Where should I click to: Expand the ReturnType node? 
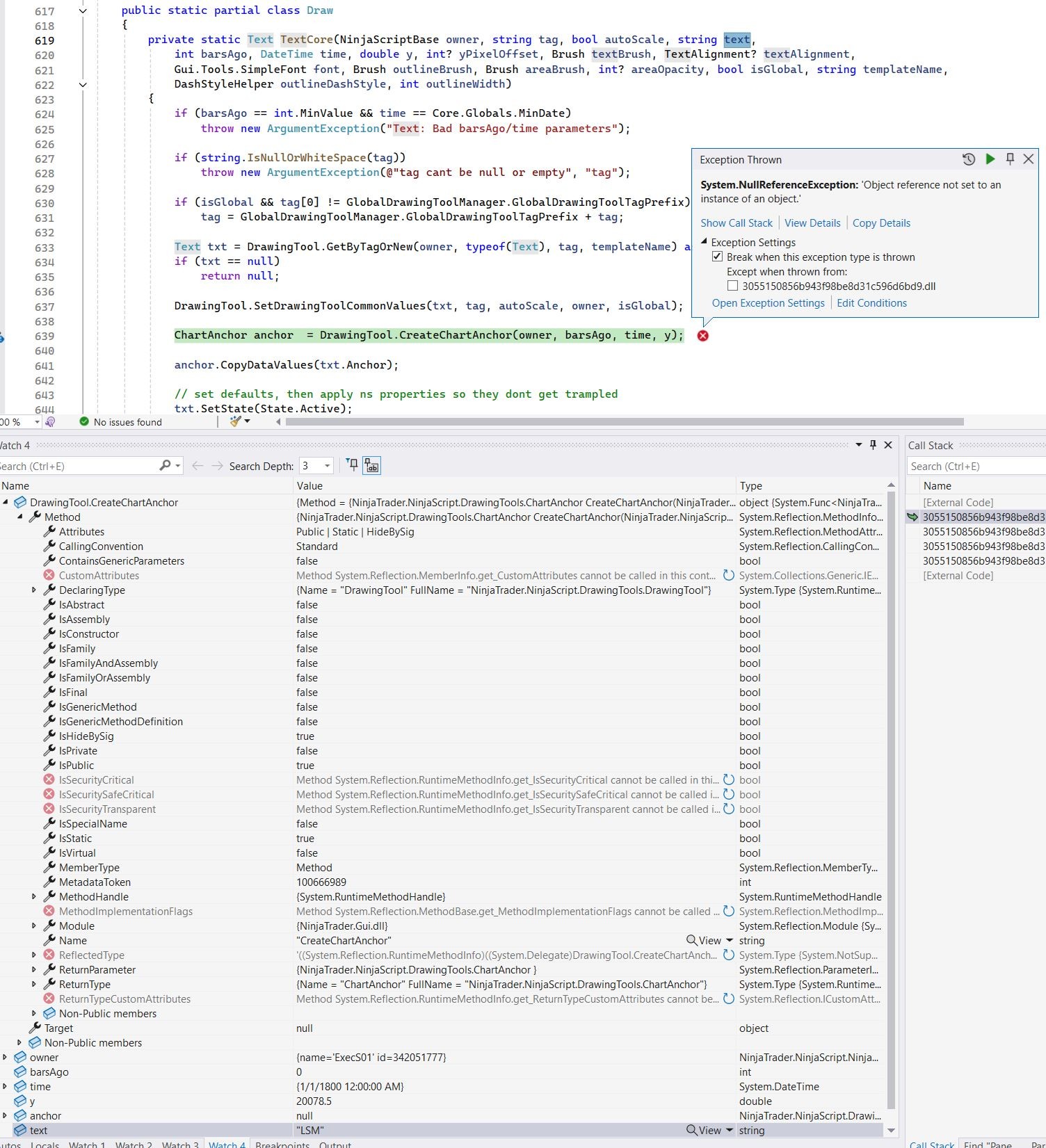click(34, 984)
